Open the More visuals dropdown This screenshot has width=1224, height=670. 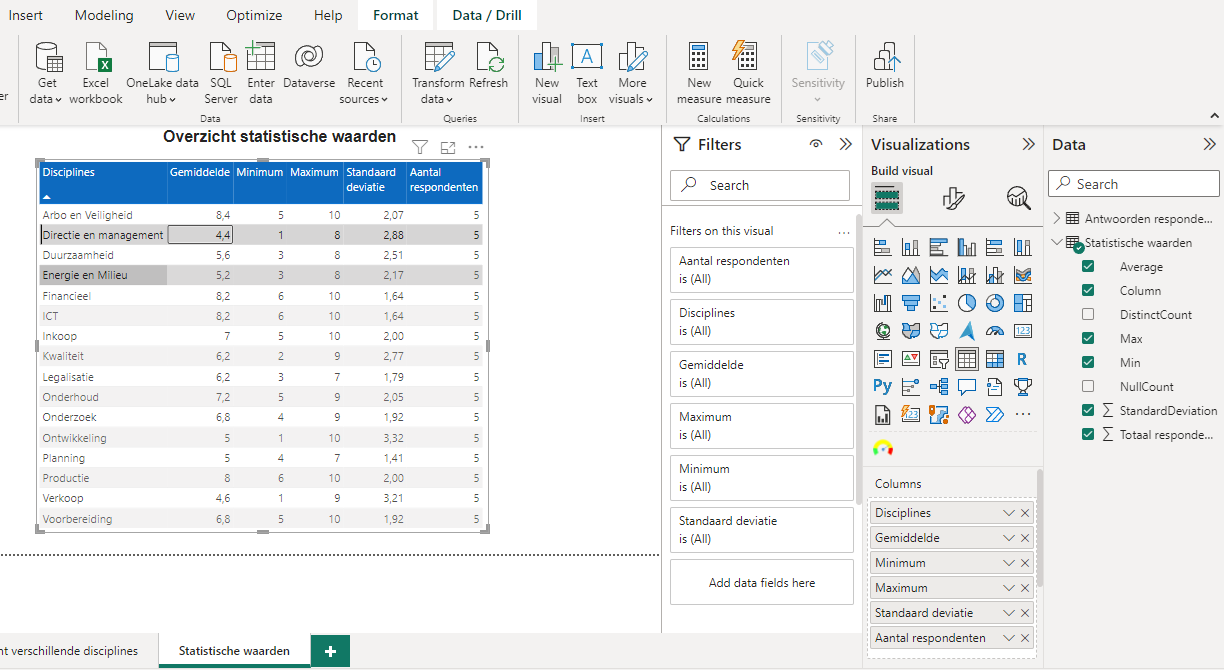click(632, 73)
